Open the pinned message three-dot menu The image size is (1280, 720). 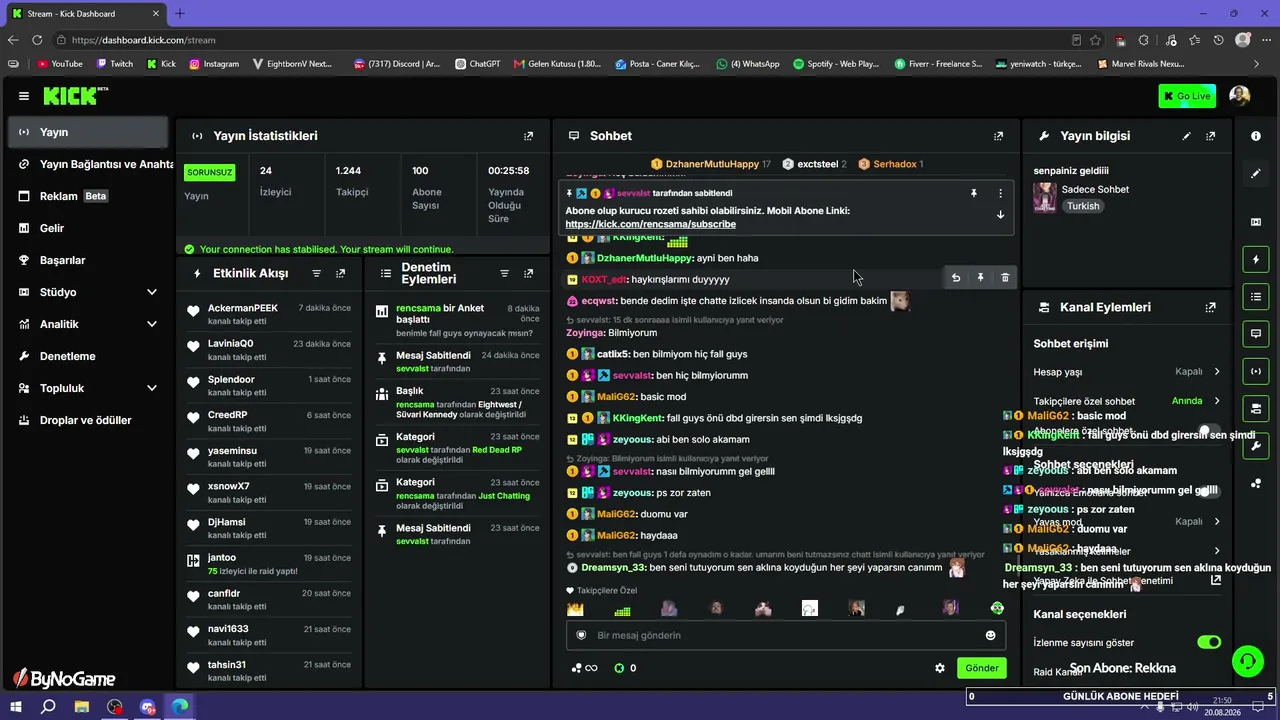1000,193
